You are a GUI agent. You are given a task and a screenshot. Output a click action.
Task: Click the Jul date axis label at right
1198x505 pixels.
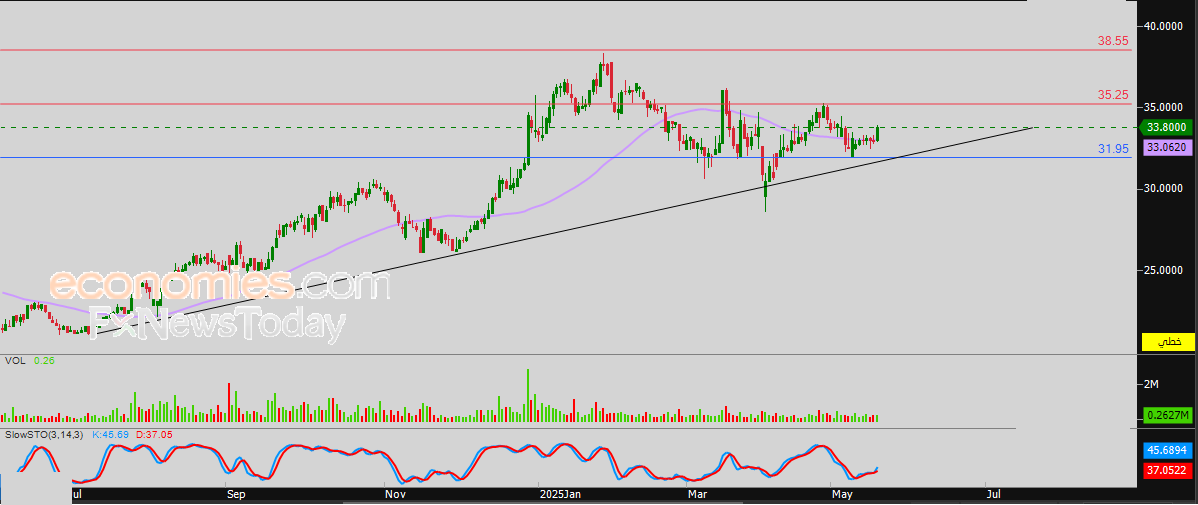point(993,494)
